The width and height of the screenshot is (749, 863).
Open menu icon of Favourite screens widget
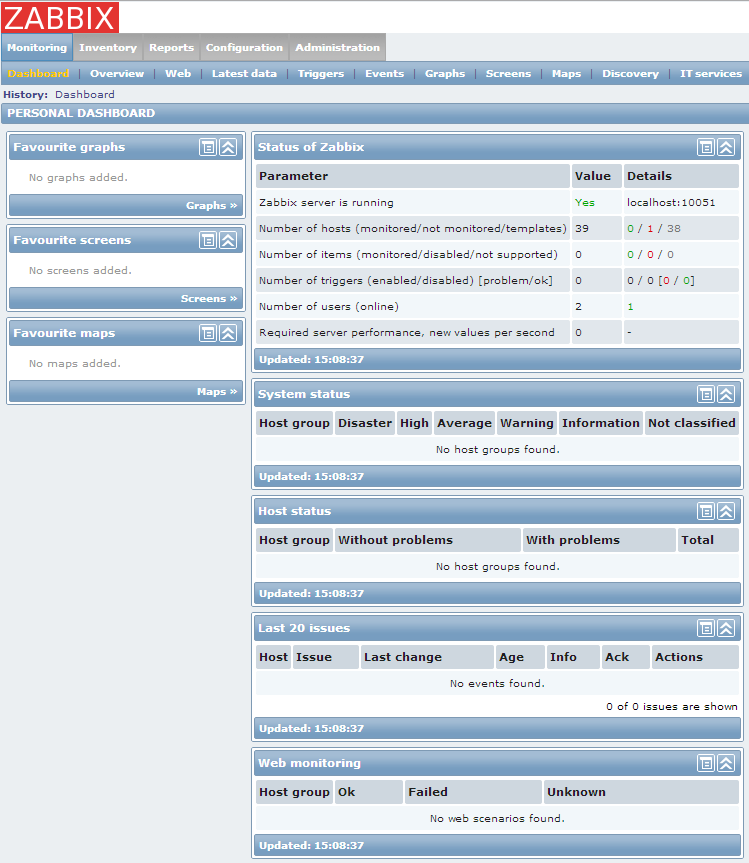point(208,240)
